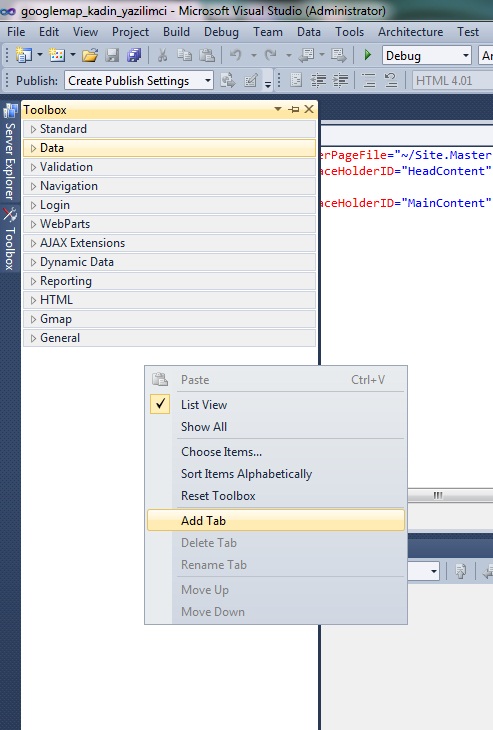
Task: Click the Copy icon in toolbar
Action: point(184,56)
